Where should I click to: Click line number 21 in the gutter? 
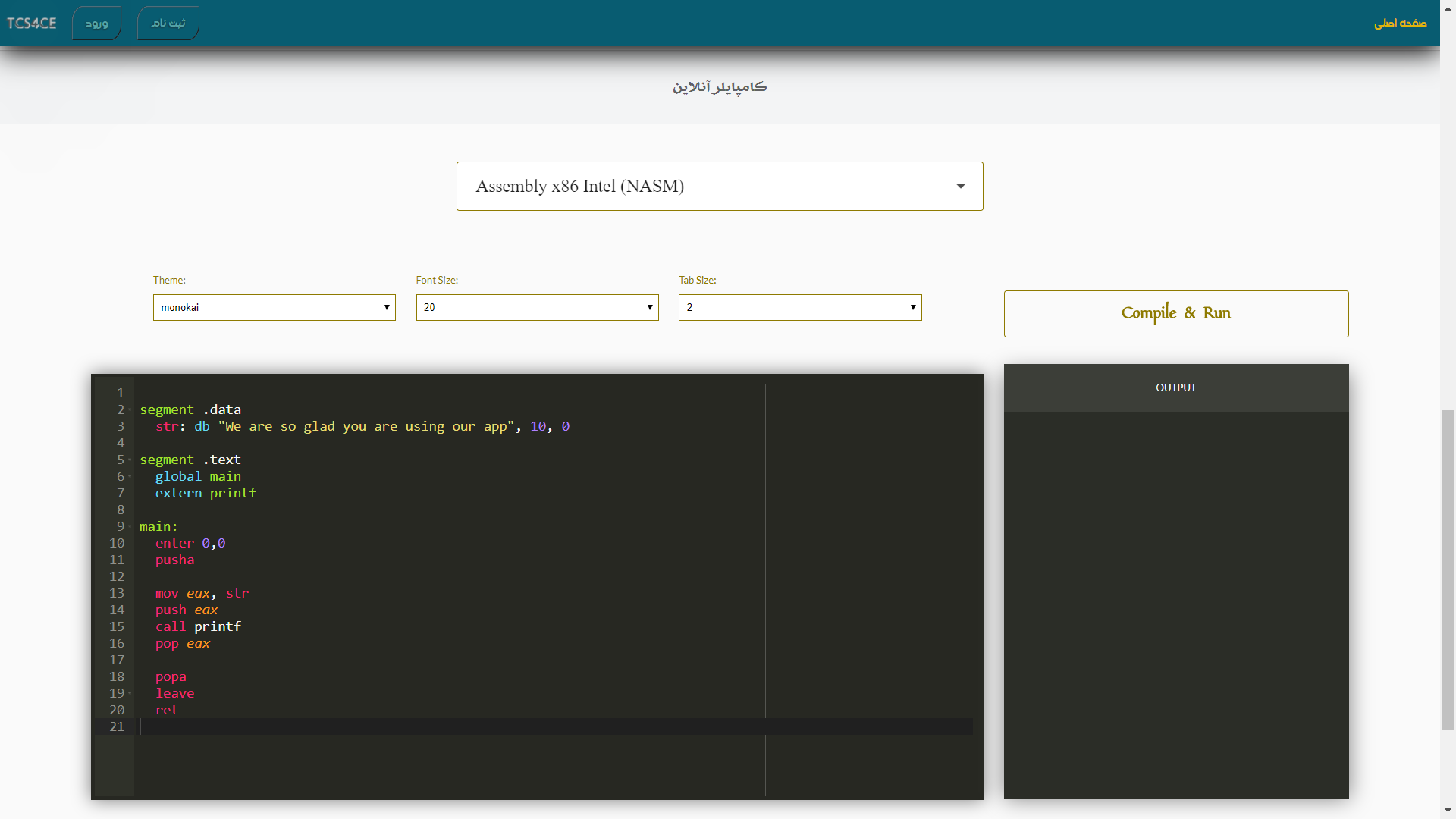point(117,726)
